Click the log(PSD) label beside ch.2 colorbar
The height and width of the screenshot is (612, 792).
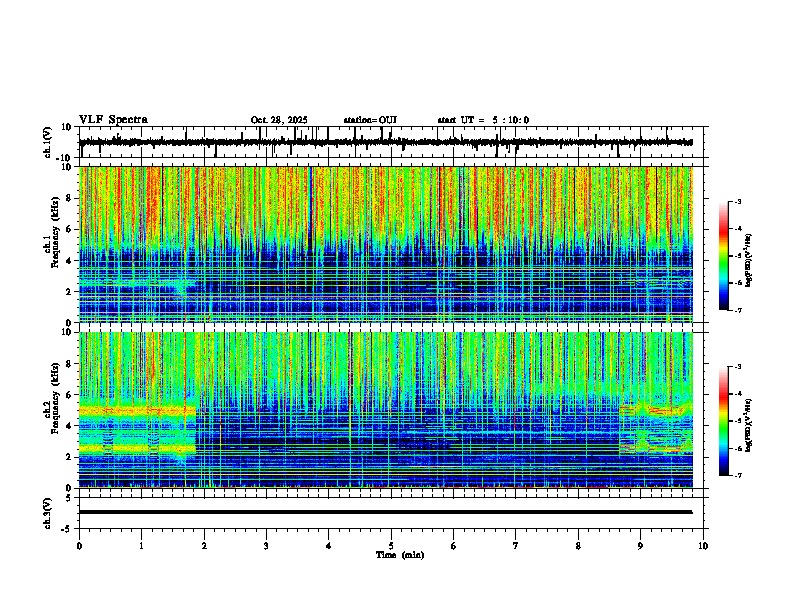(749, 426)
